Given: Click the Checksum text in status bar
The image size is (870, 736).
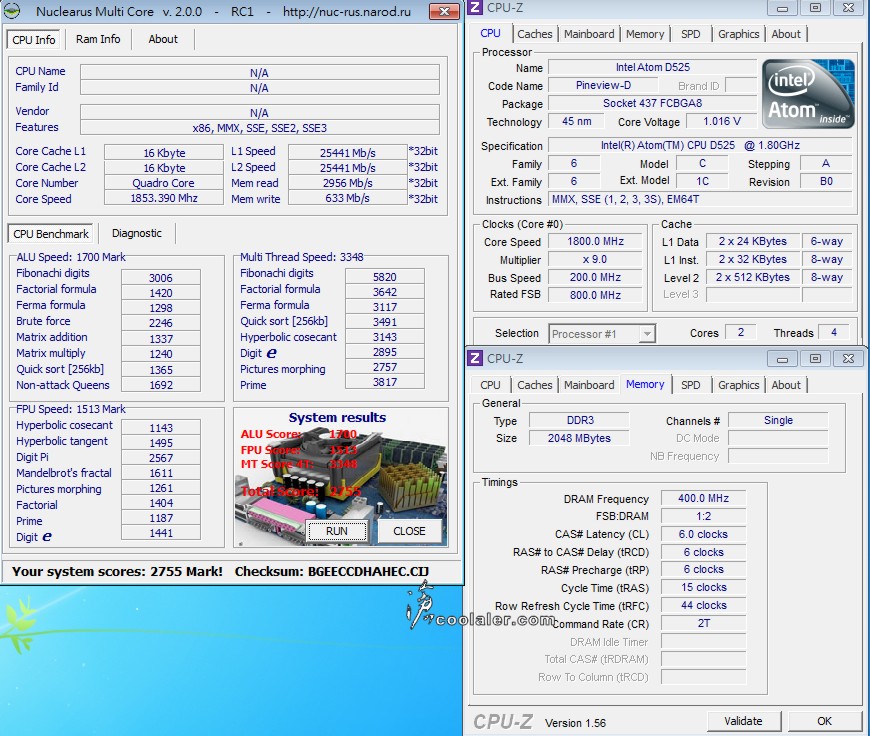Looking at the screenshot, I should [332, 571].
